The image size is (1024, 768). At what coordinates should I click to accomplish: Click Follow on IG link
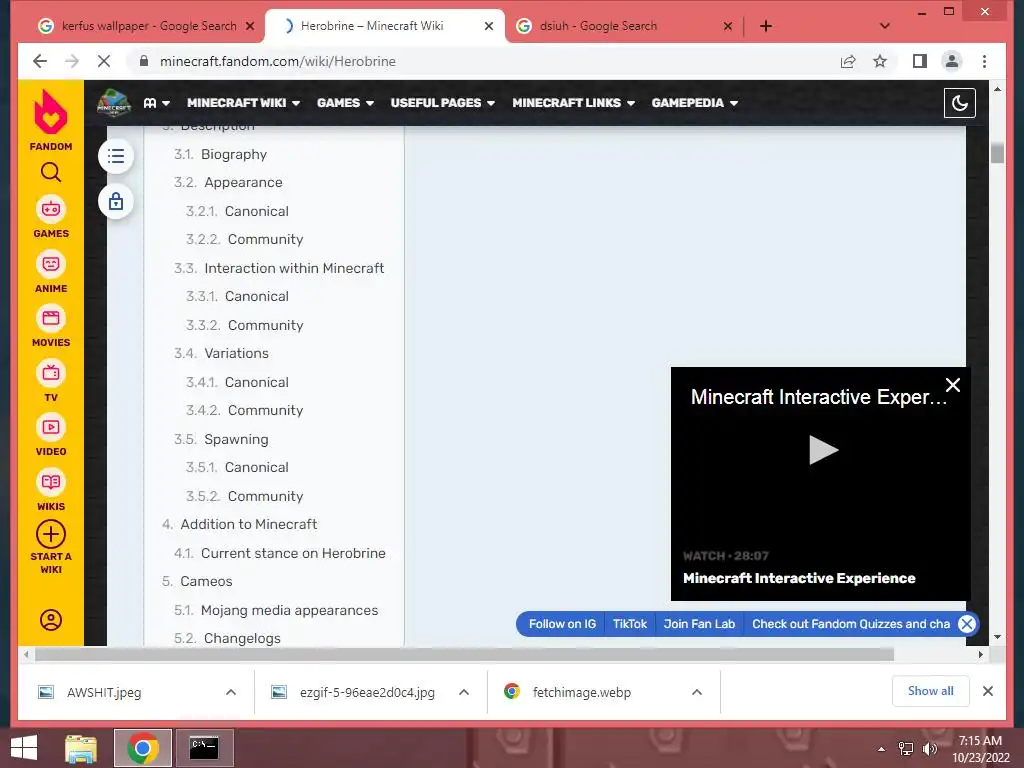click(562, 624)
